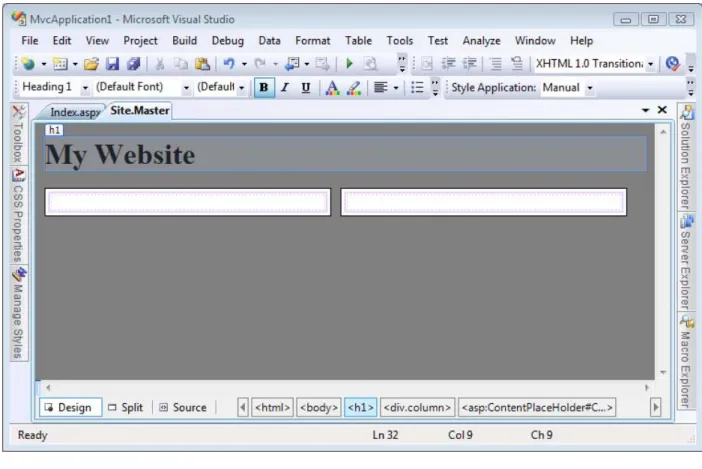The image size is (702, 469).
Task: Open the Debug menu
Action: coord(227,41)
